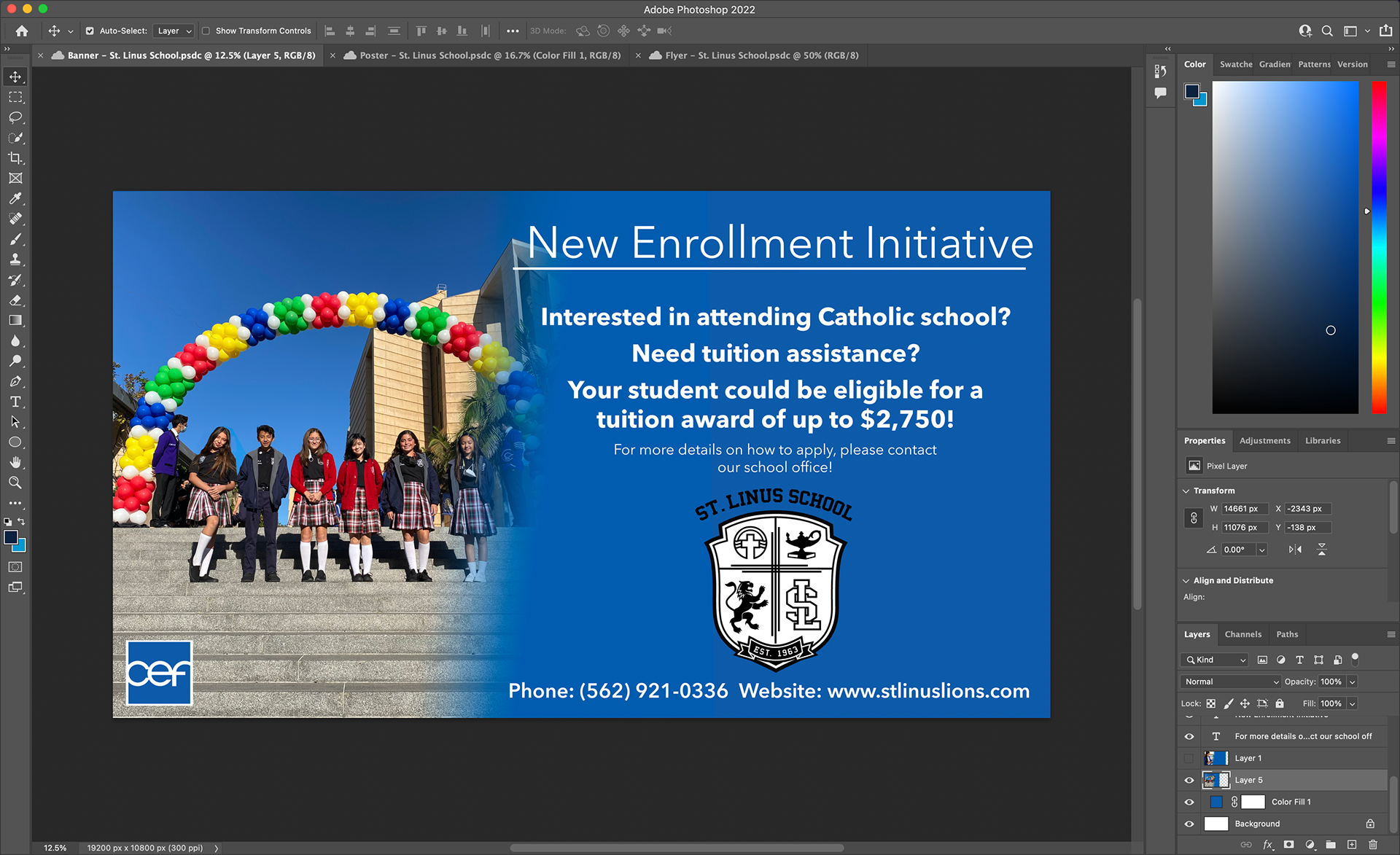Click the link width and height button
Screen dimensions: 1400x855
[x=1194, y=518]
